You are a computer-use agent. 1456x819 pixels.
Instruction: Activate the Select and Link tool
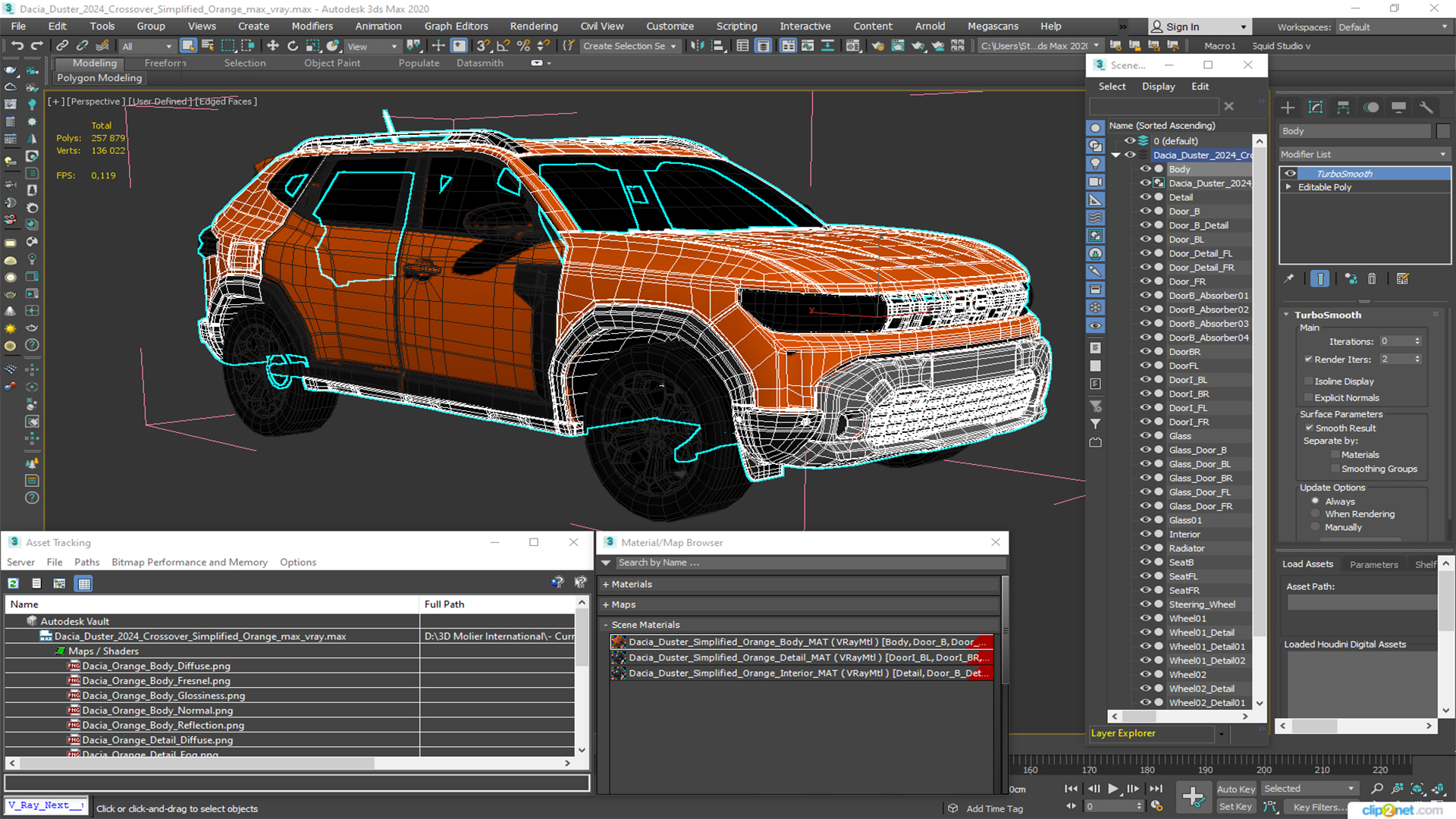[x=62, y=46]
